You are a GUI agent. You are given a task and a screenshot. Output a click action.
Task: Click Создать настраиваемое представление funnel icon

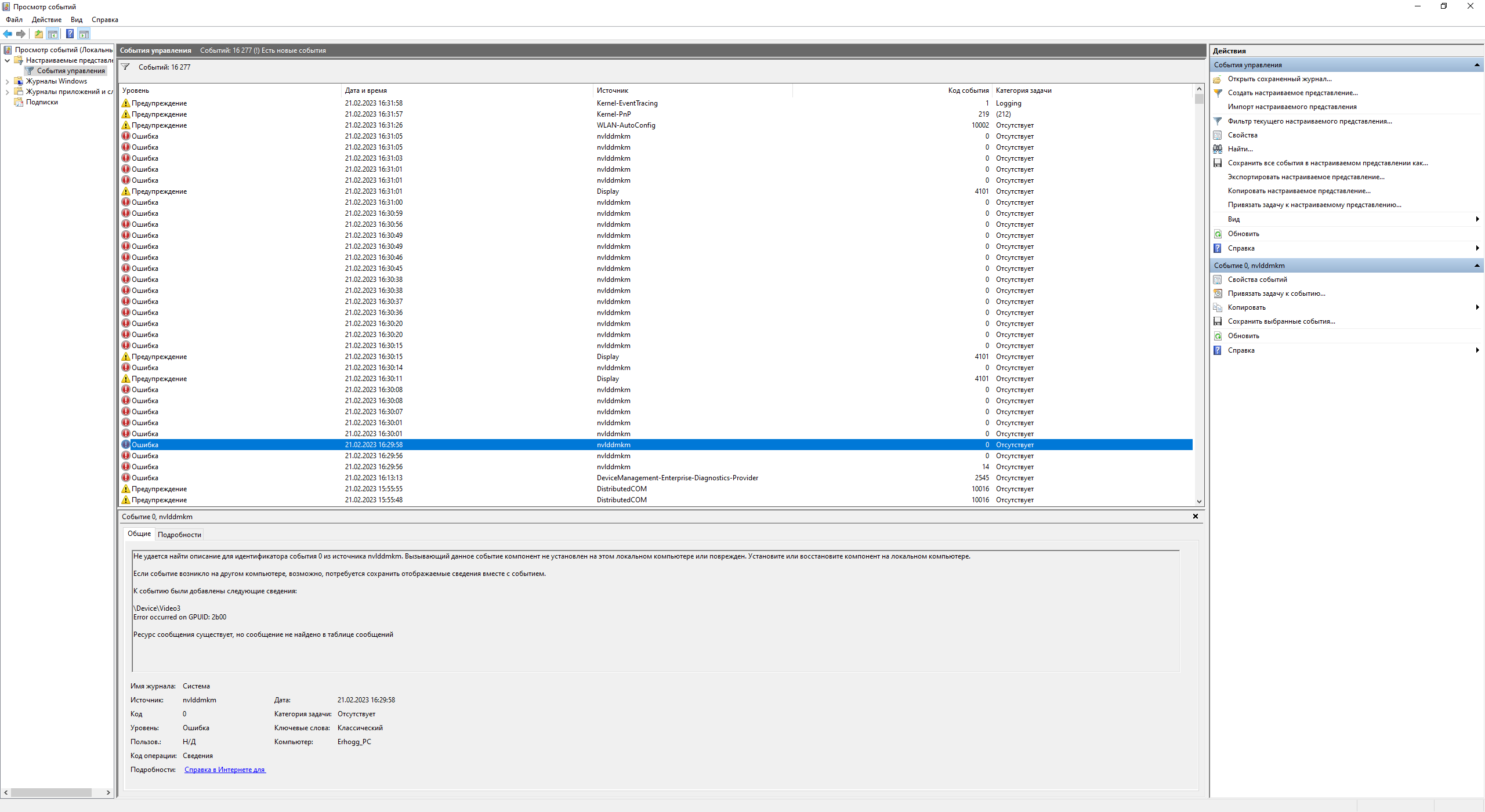click(1218, 93)
